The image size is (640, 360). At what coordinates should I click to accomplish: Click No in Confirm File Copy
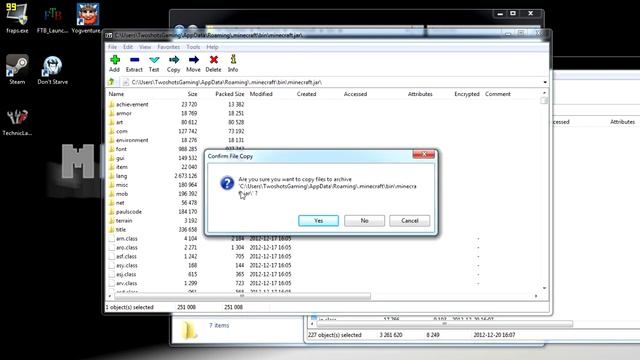[364, 221]
